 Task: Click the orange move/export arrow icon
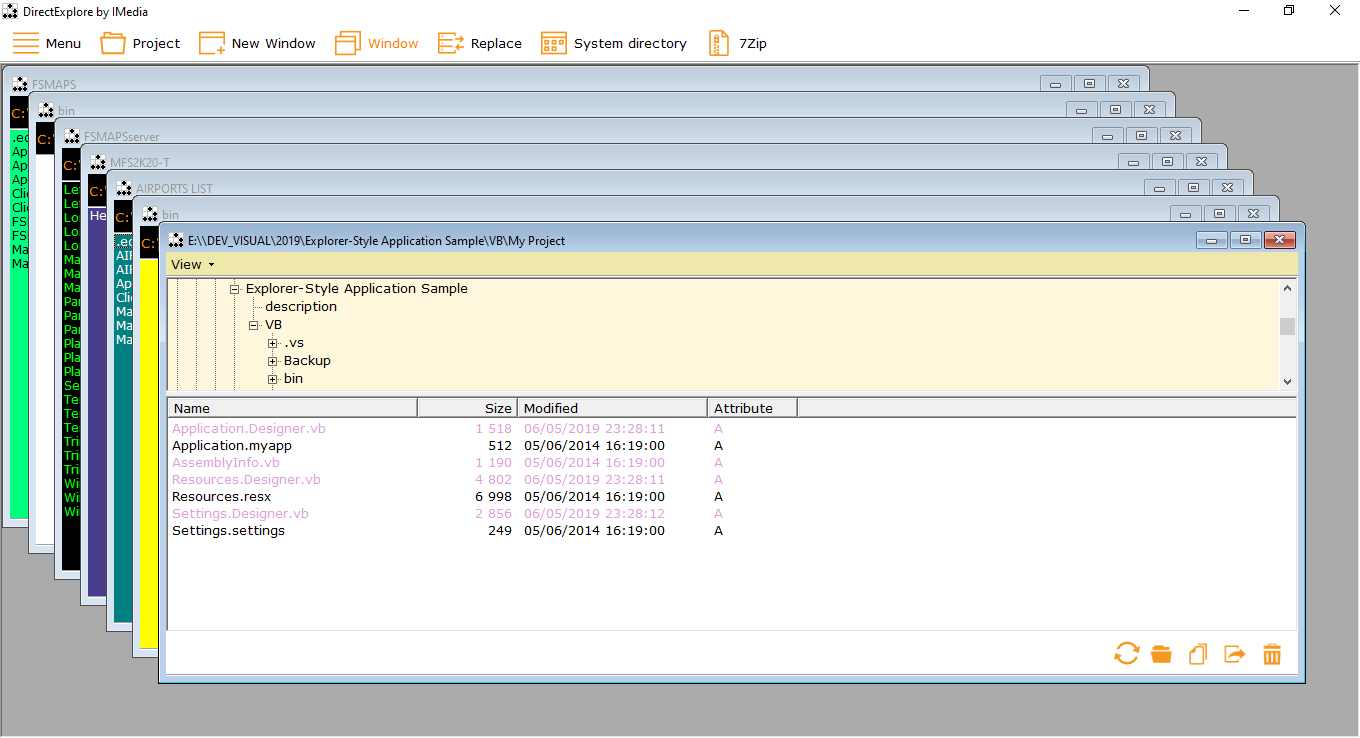click(x=1235, y=654)
